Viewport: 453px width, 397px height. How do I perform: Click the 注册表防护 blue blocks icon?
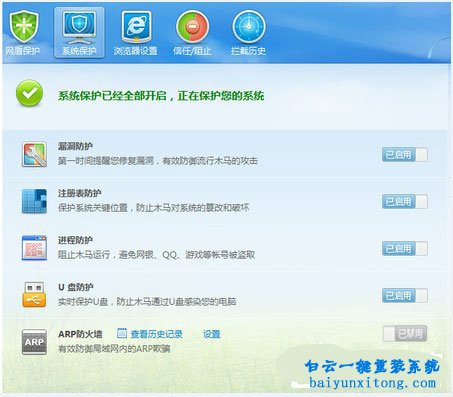pos(34,201)
